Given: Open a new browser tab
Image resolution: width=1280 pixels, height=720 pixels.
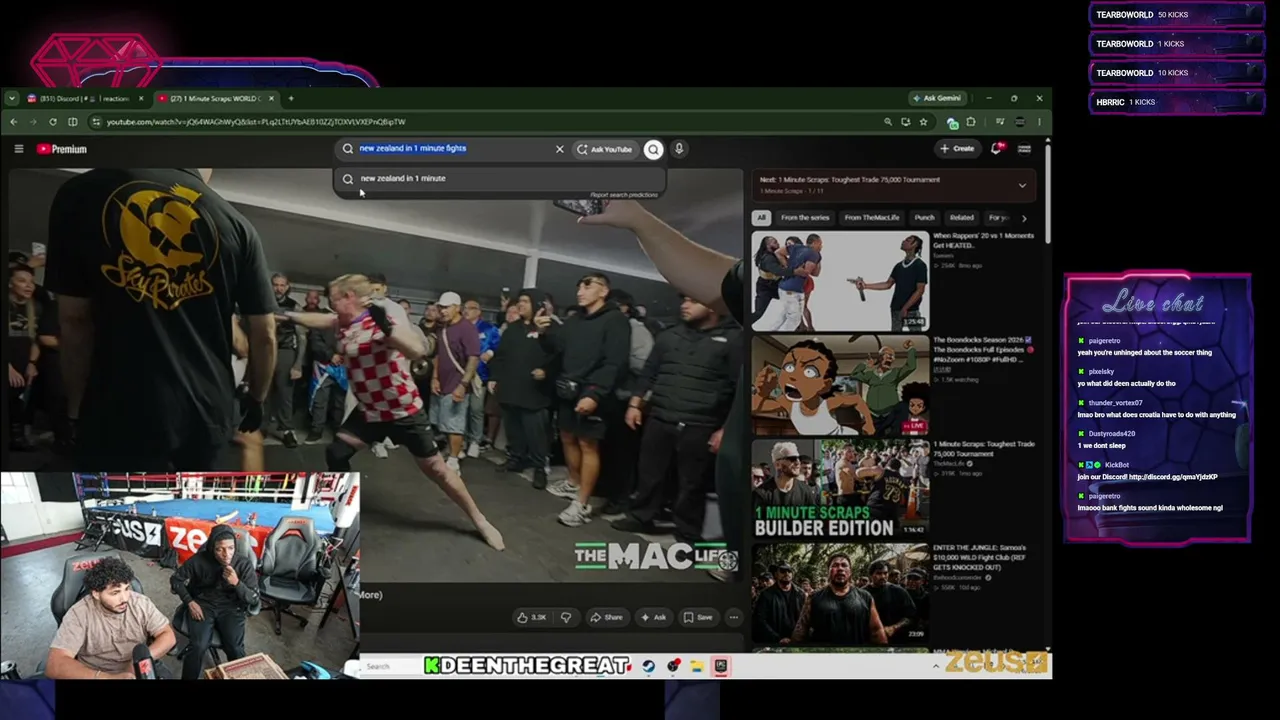Looking at the screenshot, I should pyautogui.click(x=291, y=98).
